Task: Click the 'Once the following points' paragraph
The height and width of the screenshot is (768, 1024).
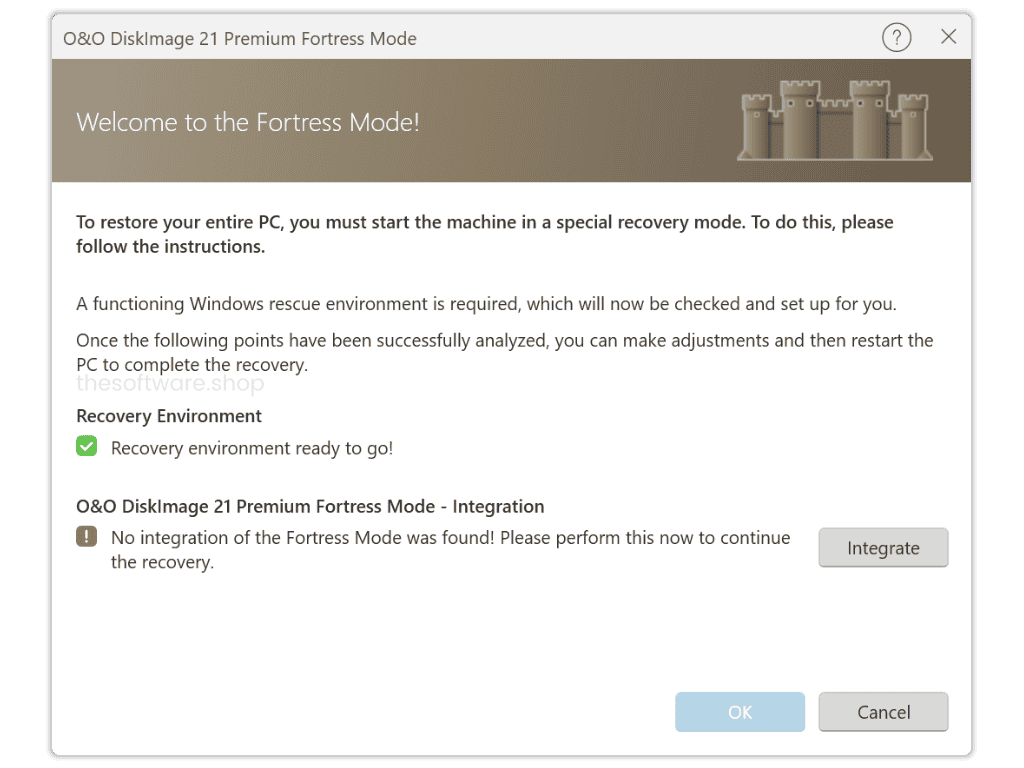Action: pyautogui.click(x=505, y=353)
